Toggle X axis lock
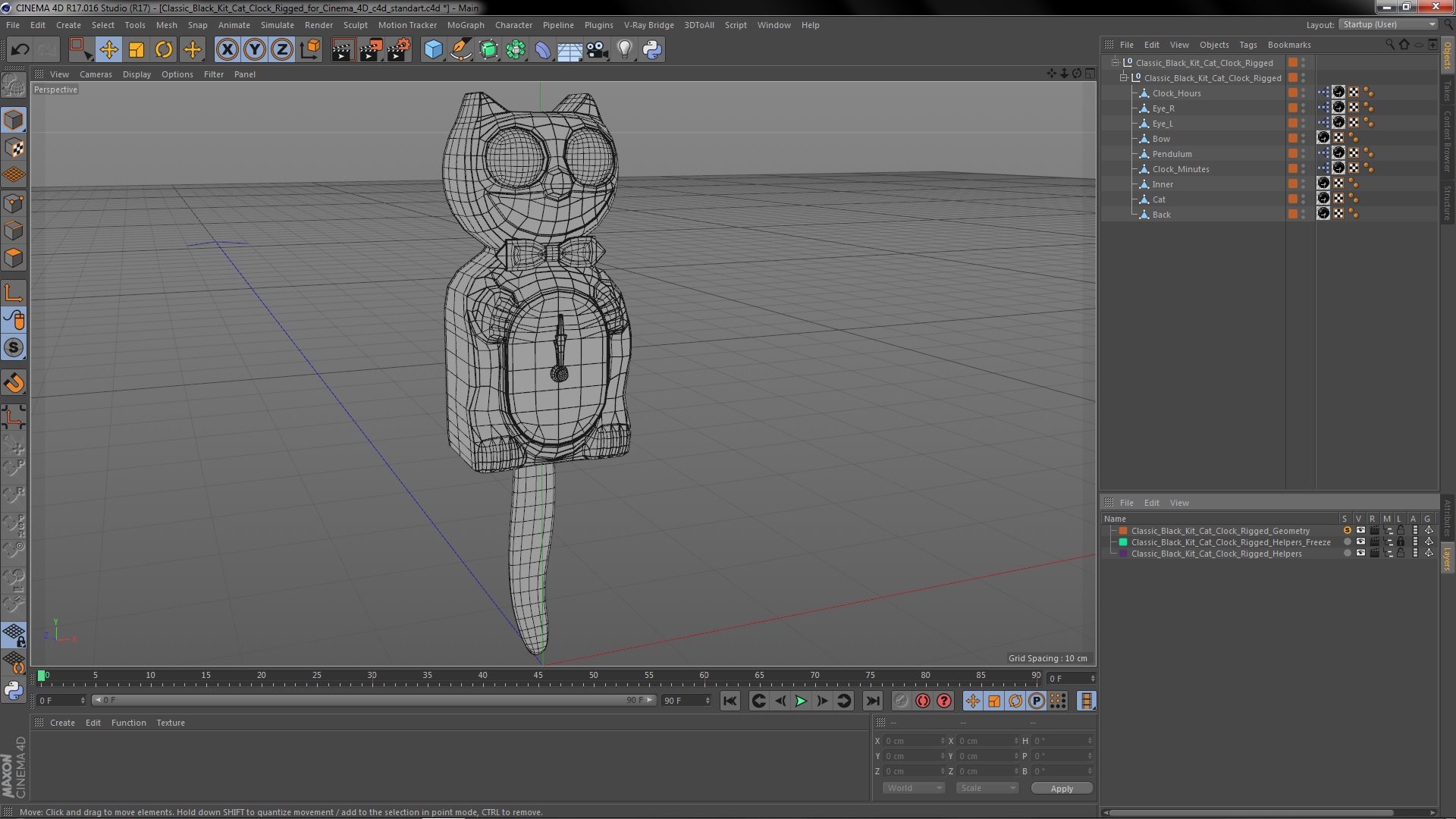The image size is (1456, 819). 227,50
